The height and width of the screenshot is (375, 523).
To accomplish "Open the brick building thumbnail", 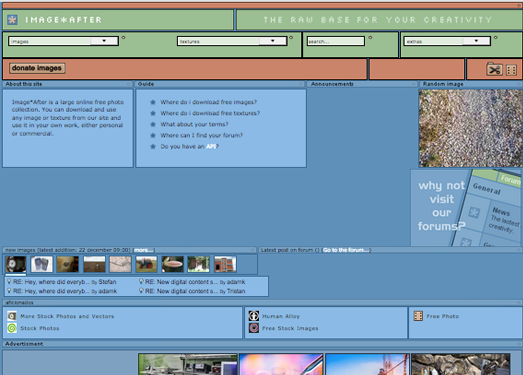I will pyautogui.click(x=225, y=264).
